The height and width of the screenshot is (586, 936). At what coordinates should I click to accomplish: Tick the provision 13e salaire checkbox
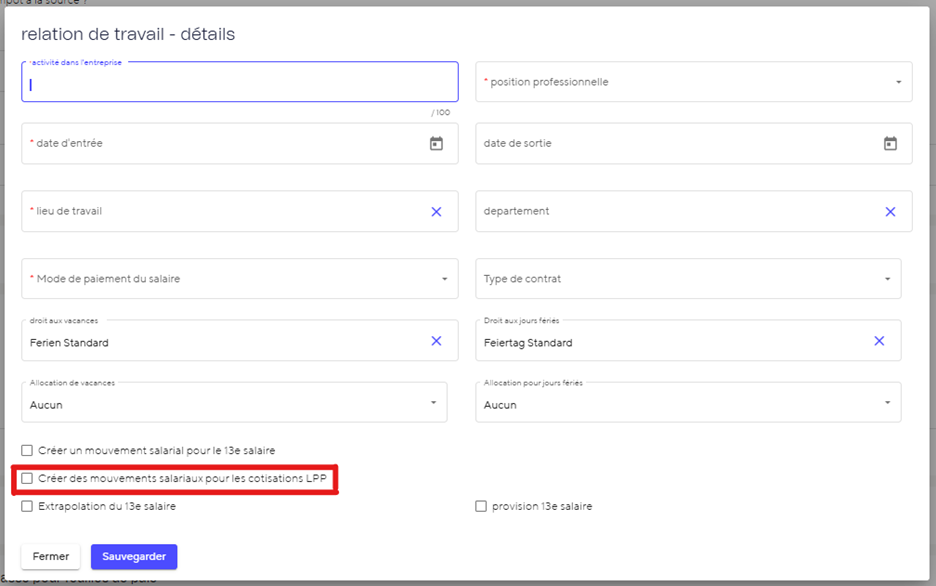pos(482,507)
